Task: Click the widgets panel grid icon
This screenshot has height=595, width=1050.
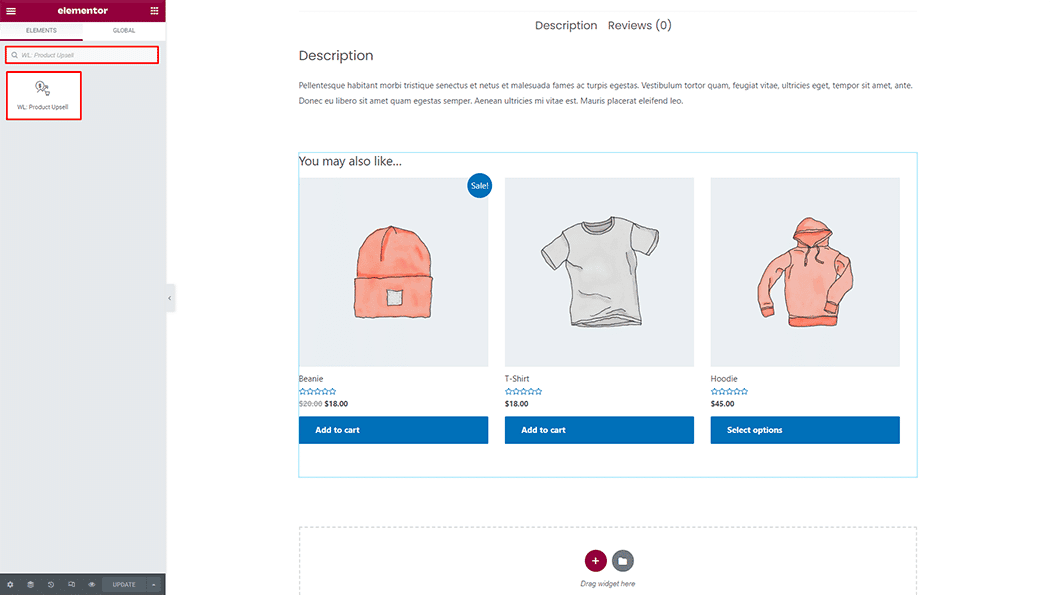Action: click(154, 11)
